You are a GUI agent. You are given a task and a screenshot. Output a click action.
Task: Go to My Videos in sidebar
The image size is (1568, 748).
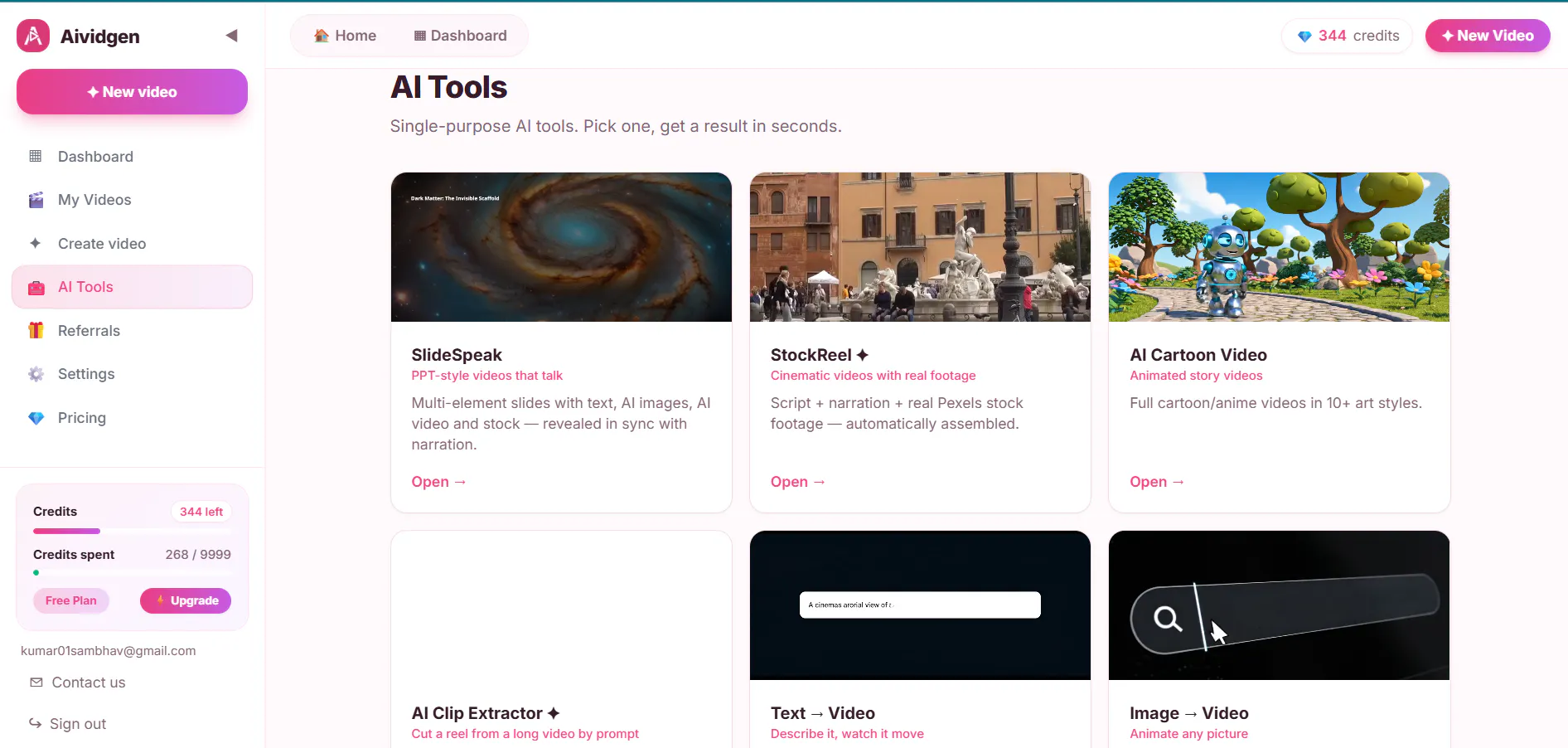132,200
